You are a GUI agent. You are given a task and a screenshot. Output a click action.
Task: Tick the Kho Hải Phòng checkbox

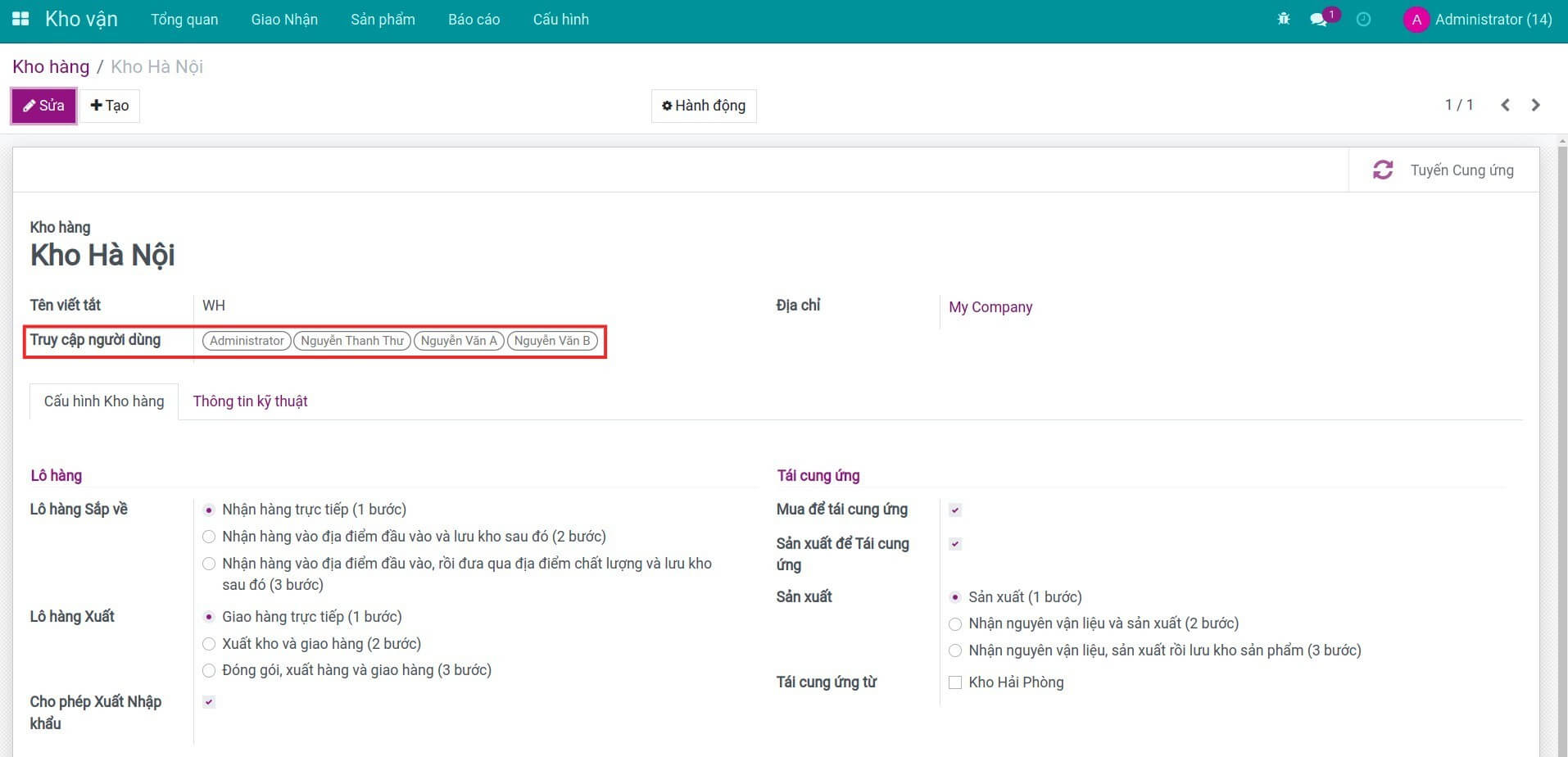[x=954, y=682]
